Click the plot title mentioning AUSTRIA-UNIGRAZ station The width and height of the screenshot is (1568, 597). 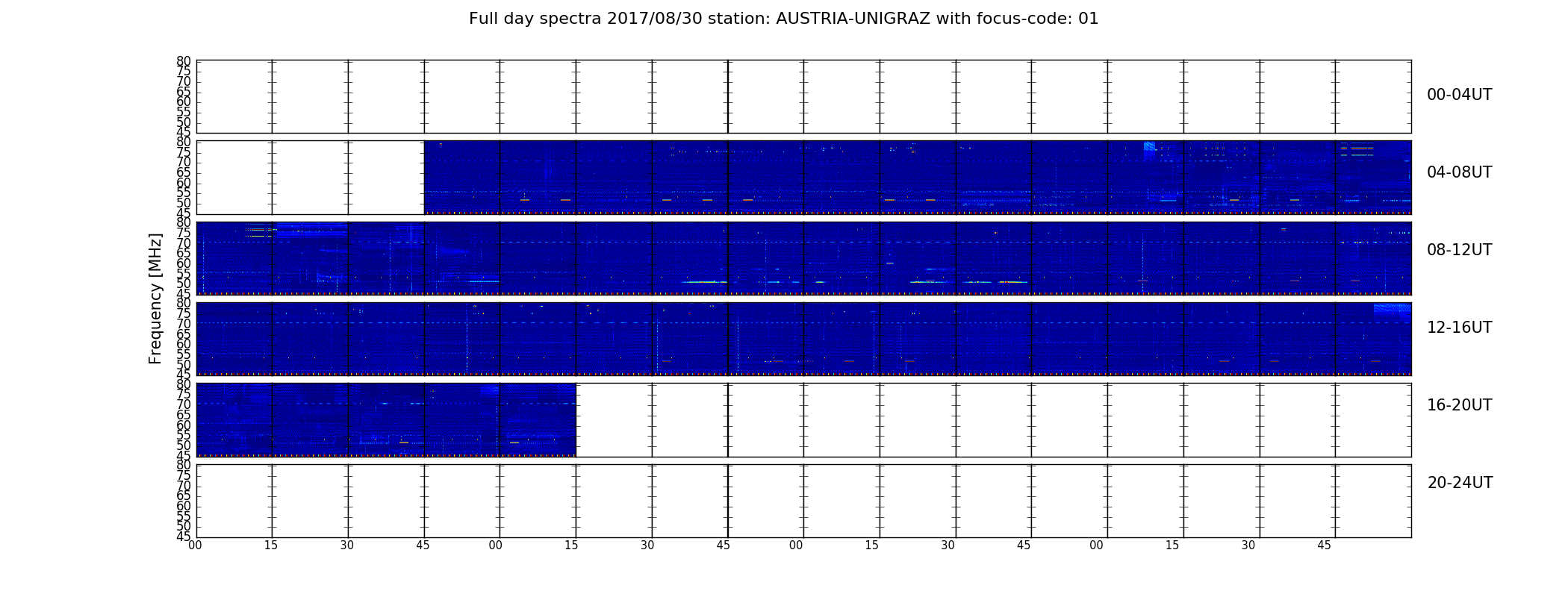pyautogui.click(x=783, y=19)
